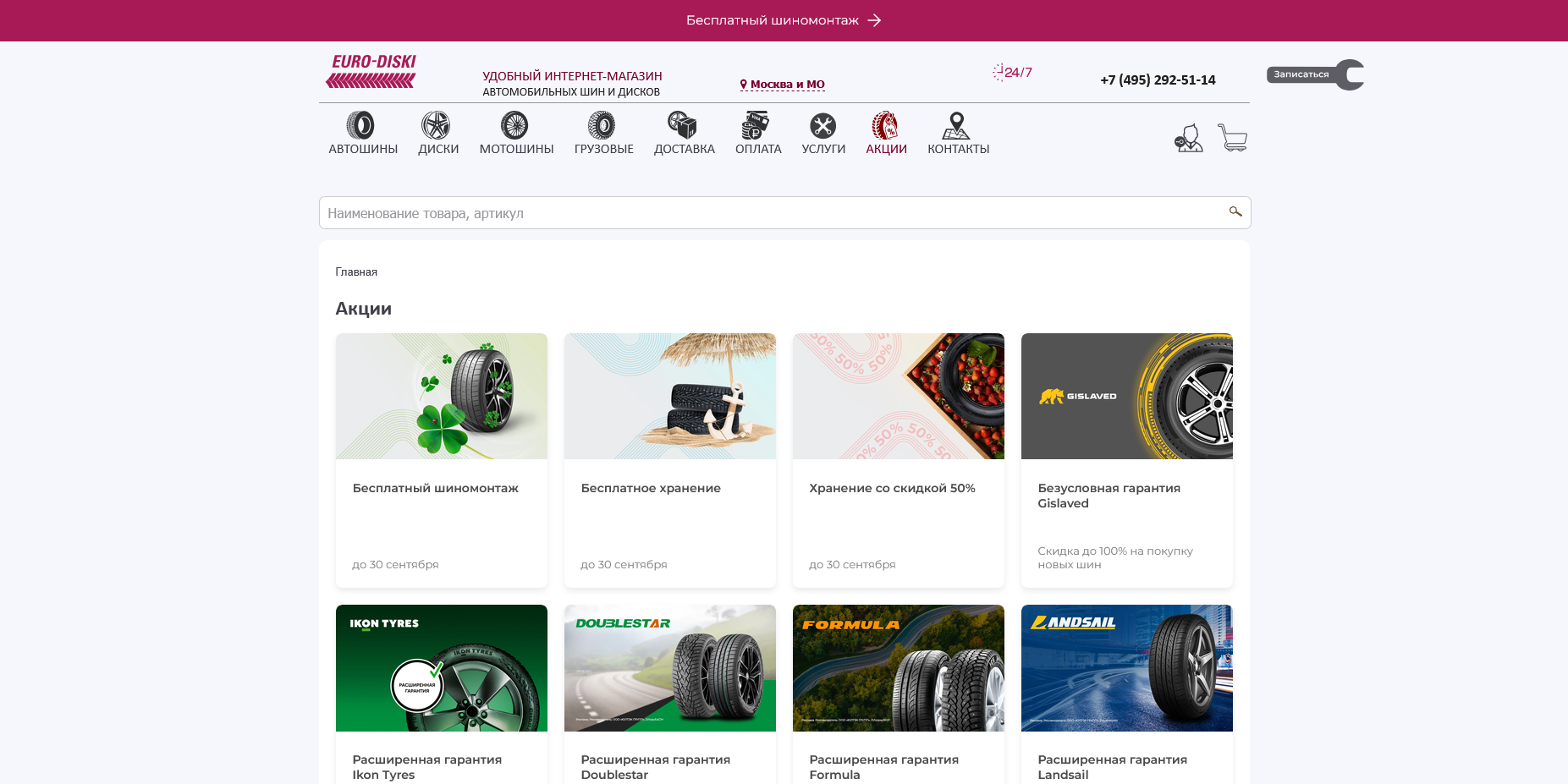Click the Расширенная гарантия Formula title
The image size is (1568, 784).
coord(884,767)
